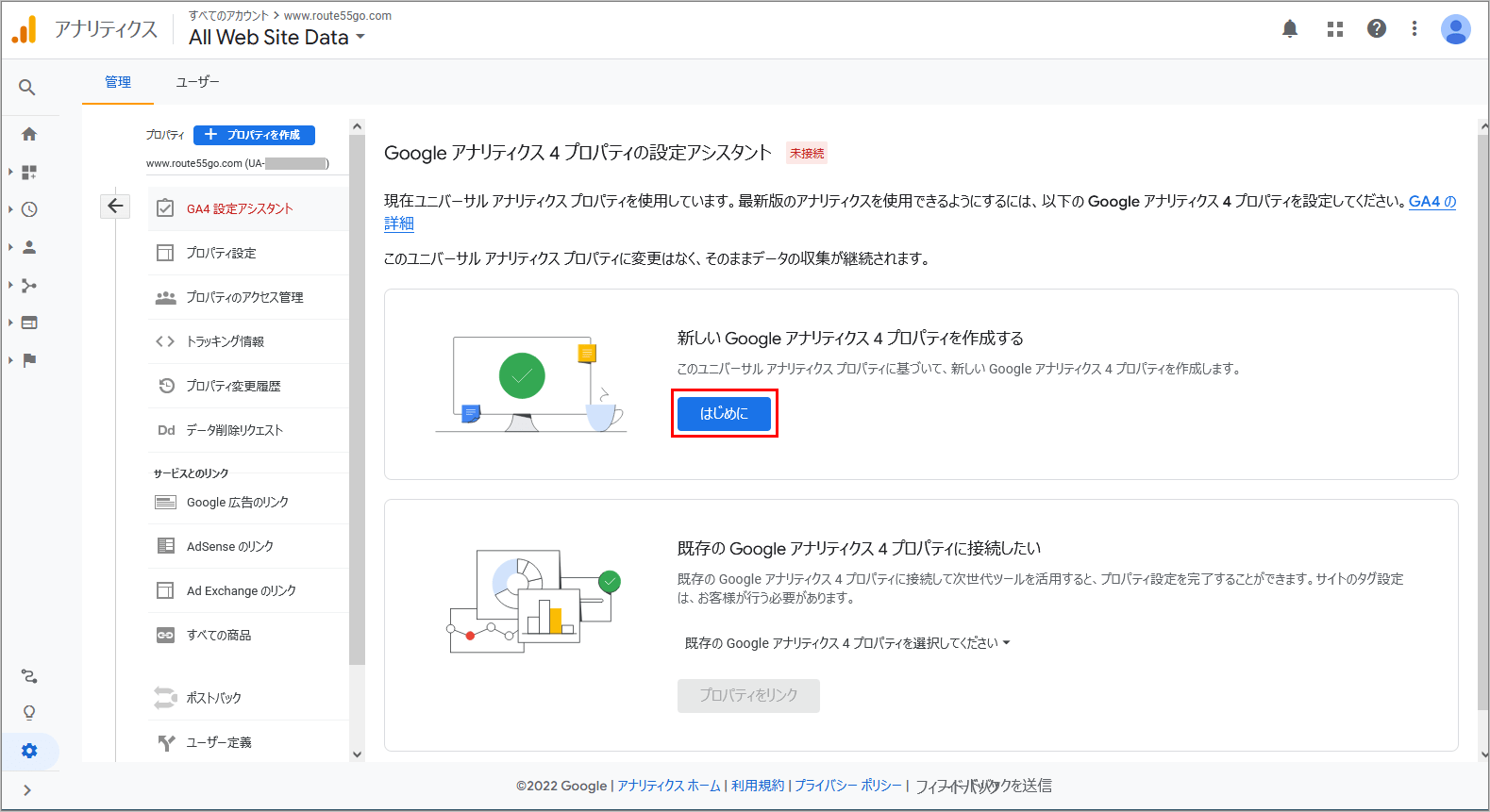Screen dimensions: 1490x812
Task: Click the main content vertical scrollbar
Action: click(1483, 423)
